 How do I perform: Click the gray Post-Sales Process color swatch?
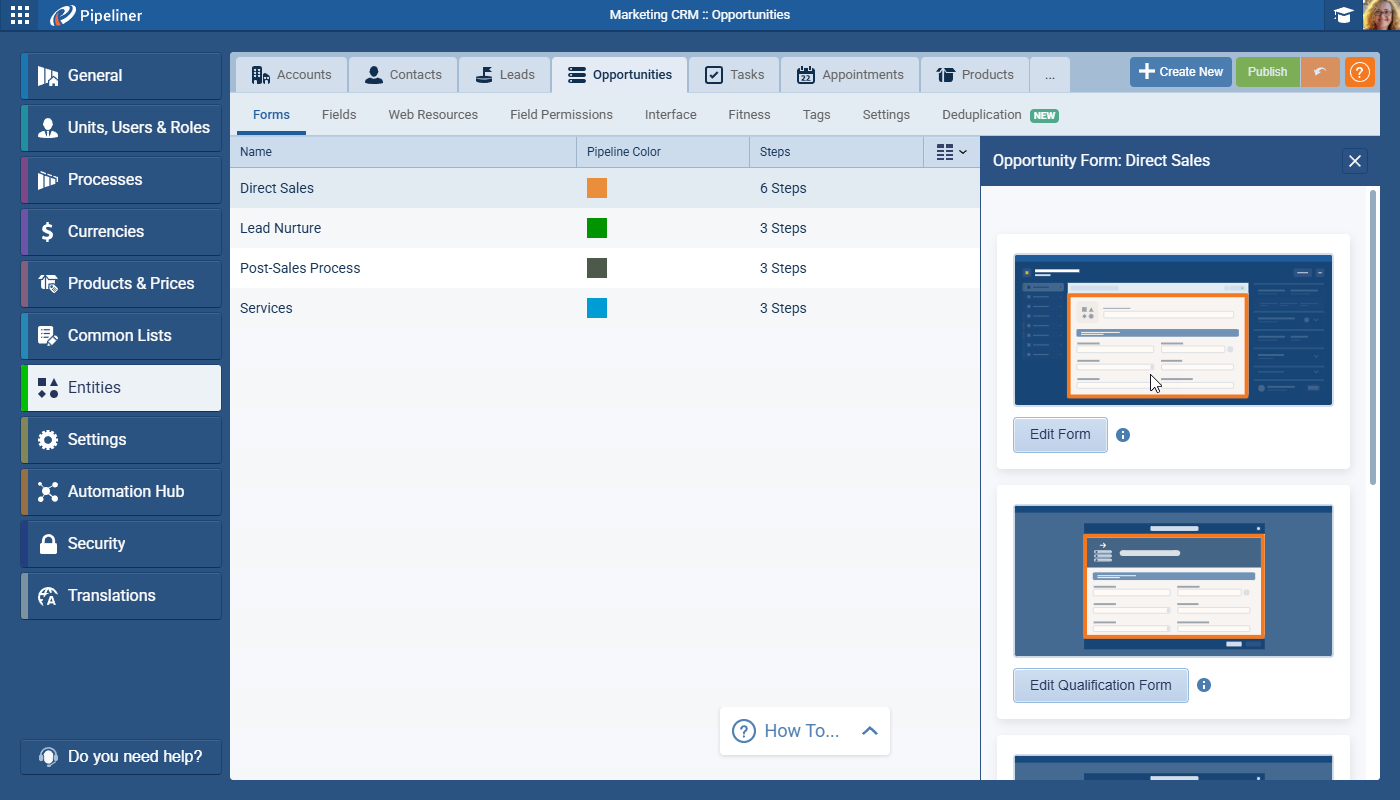point(597,268)
